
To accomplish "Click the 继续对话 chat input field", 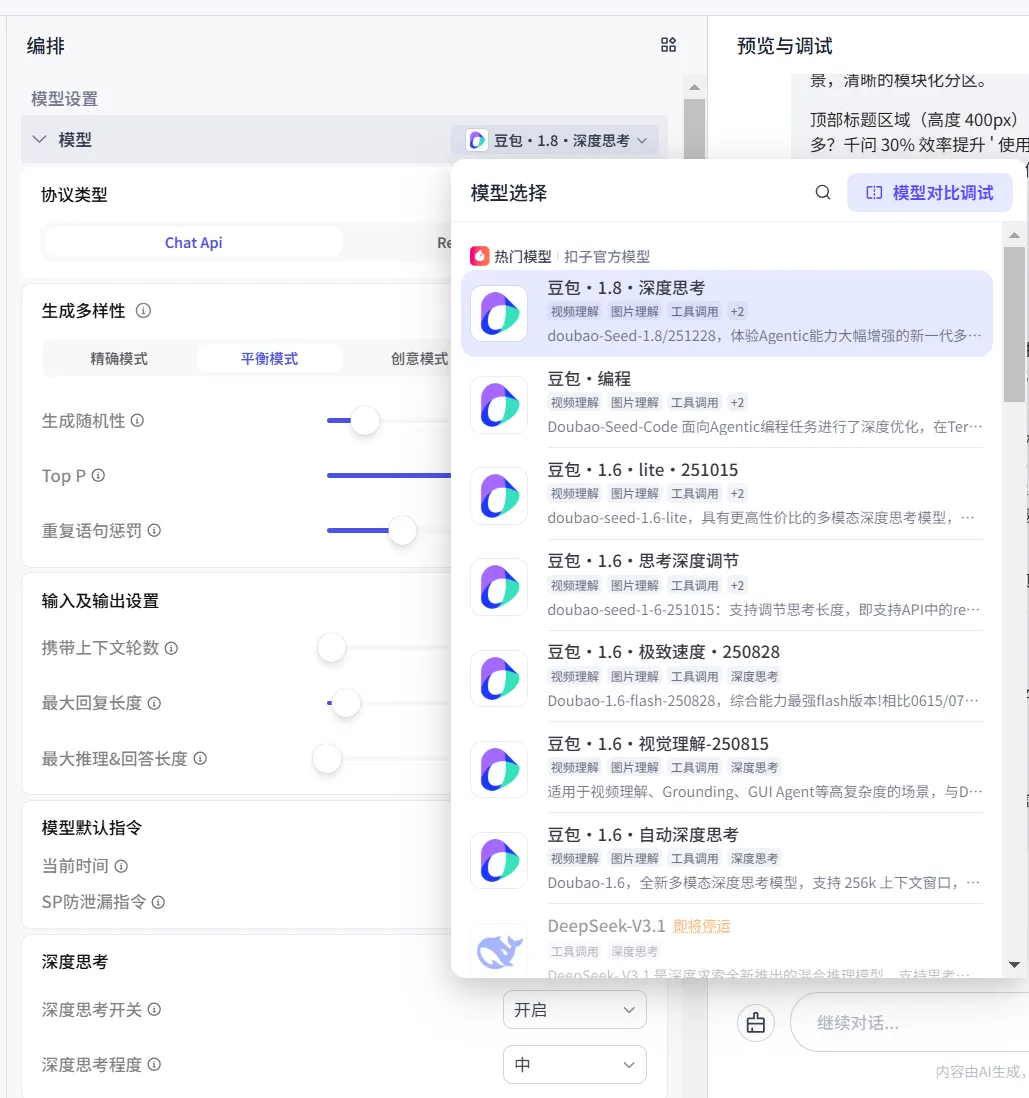I will (909, 1023).
